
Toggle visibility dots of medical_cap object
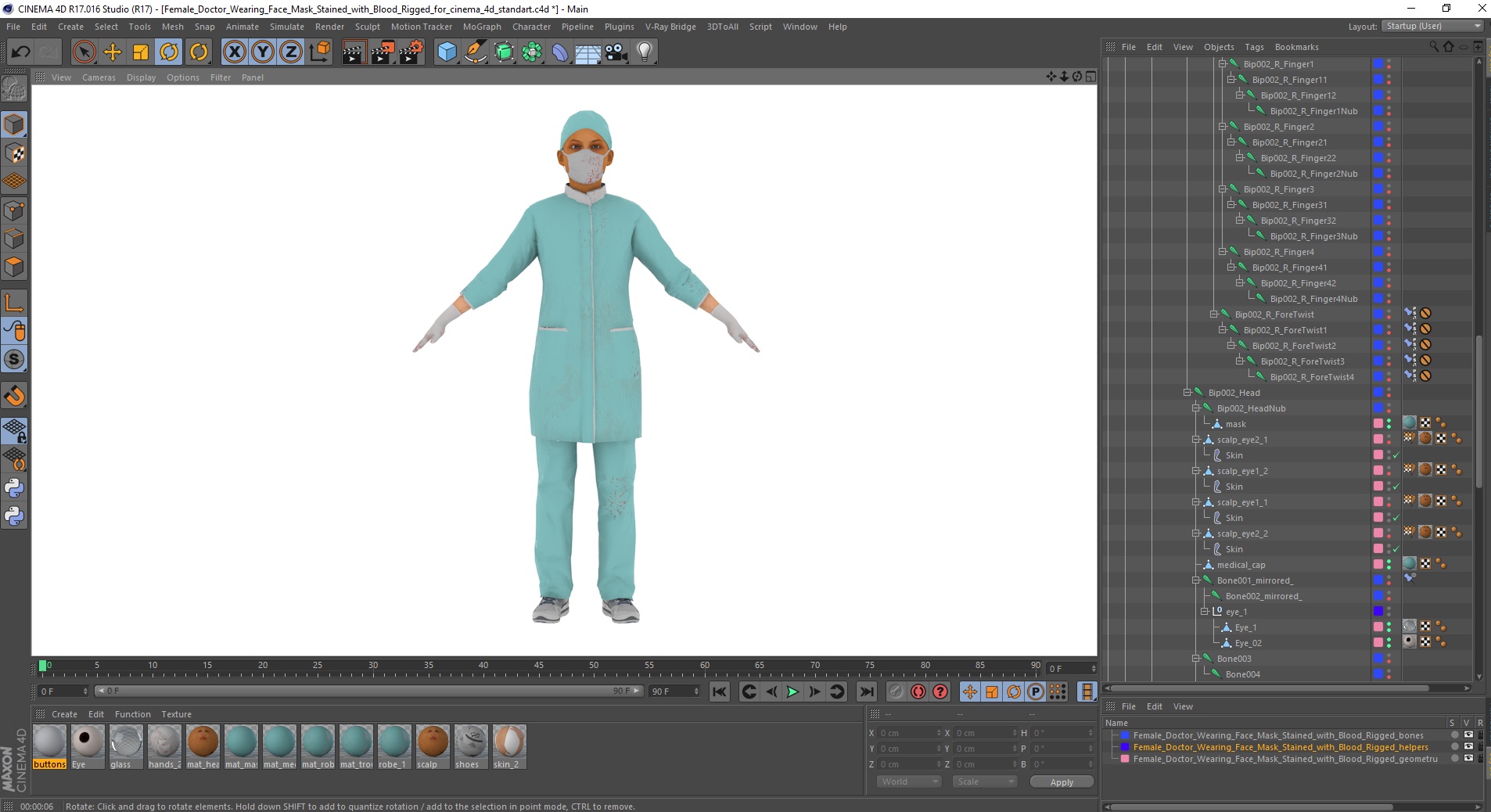pos(1389,564)
